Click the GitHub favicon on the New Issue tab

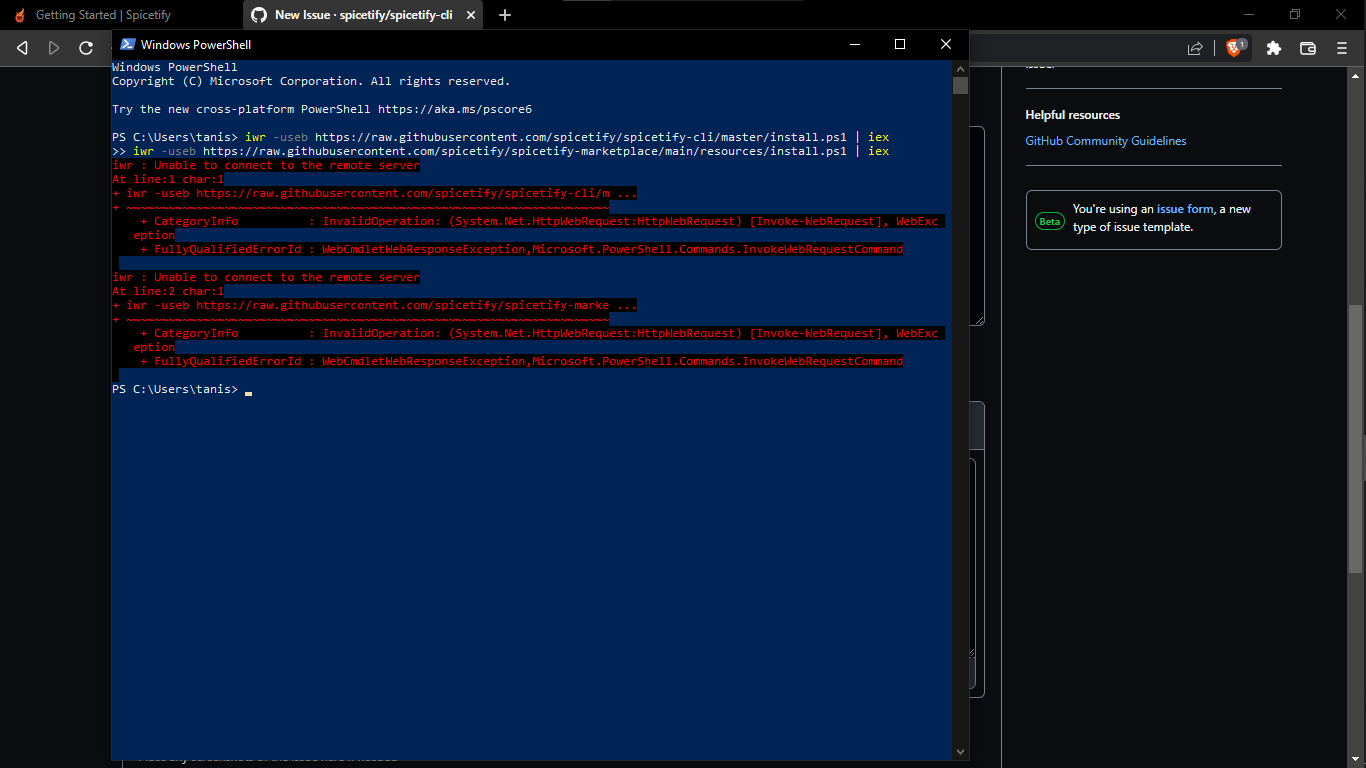click(x=259, y=15)
